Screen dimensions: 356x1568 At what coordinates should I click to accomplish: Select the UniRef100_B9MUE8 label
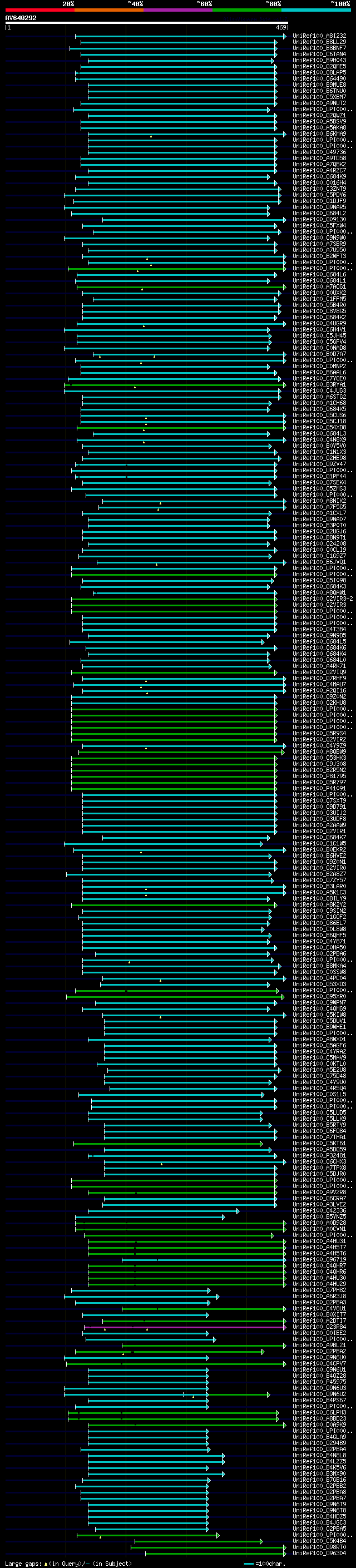[319, 85]
